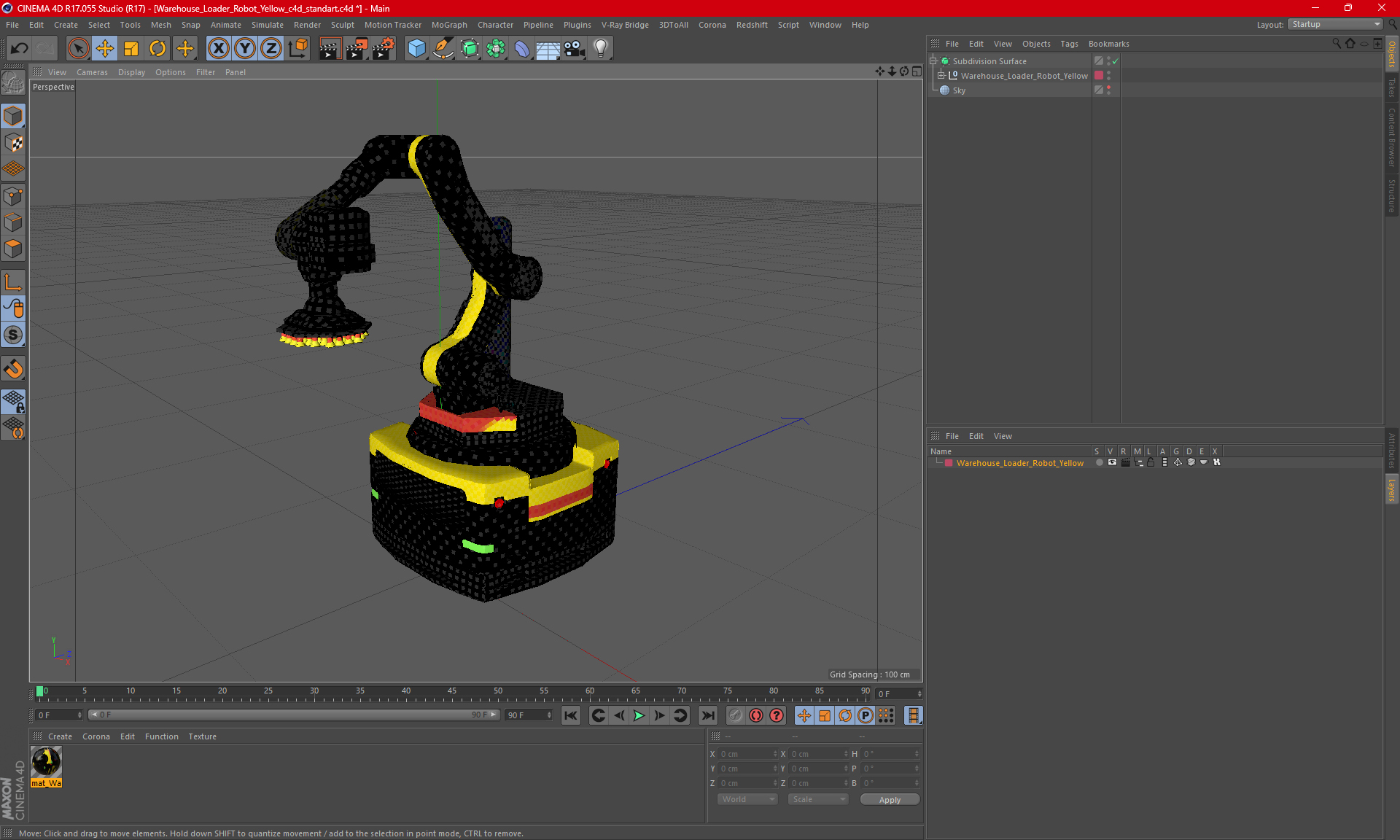The width and height of the screenshot is (1400, 840).
Task: Open the Layout Startup dropdown
Action: coord(1335,24)
